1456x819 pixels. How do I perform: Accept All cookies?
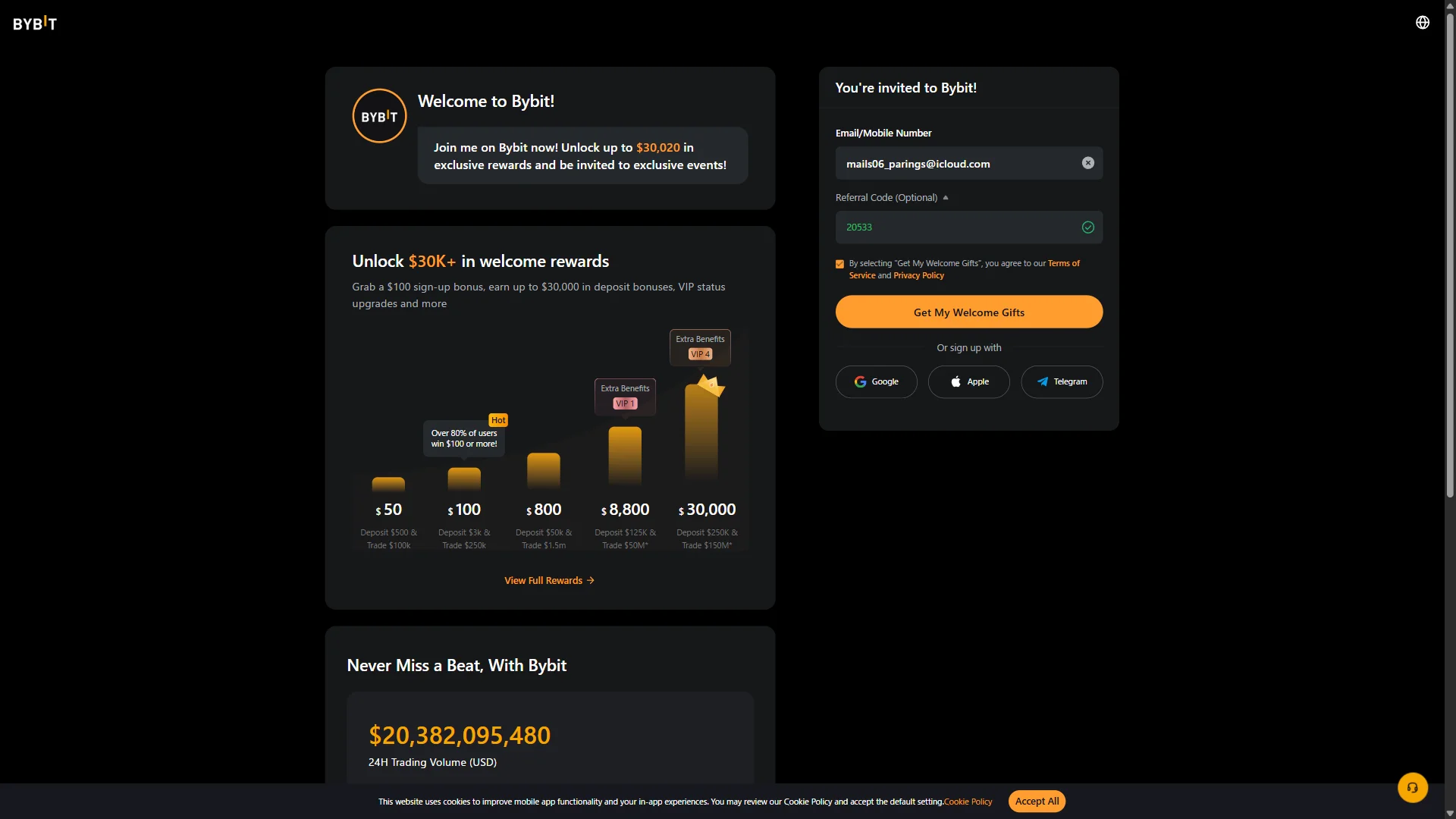[x=1037, y=802]
